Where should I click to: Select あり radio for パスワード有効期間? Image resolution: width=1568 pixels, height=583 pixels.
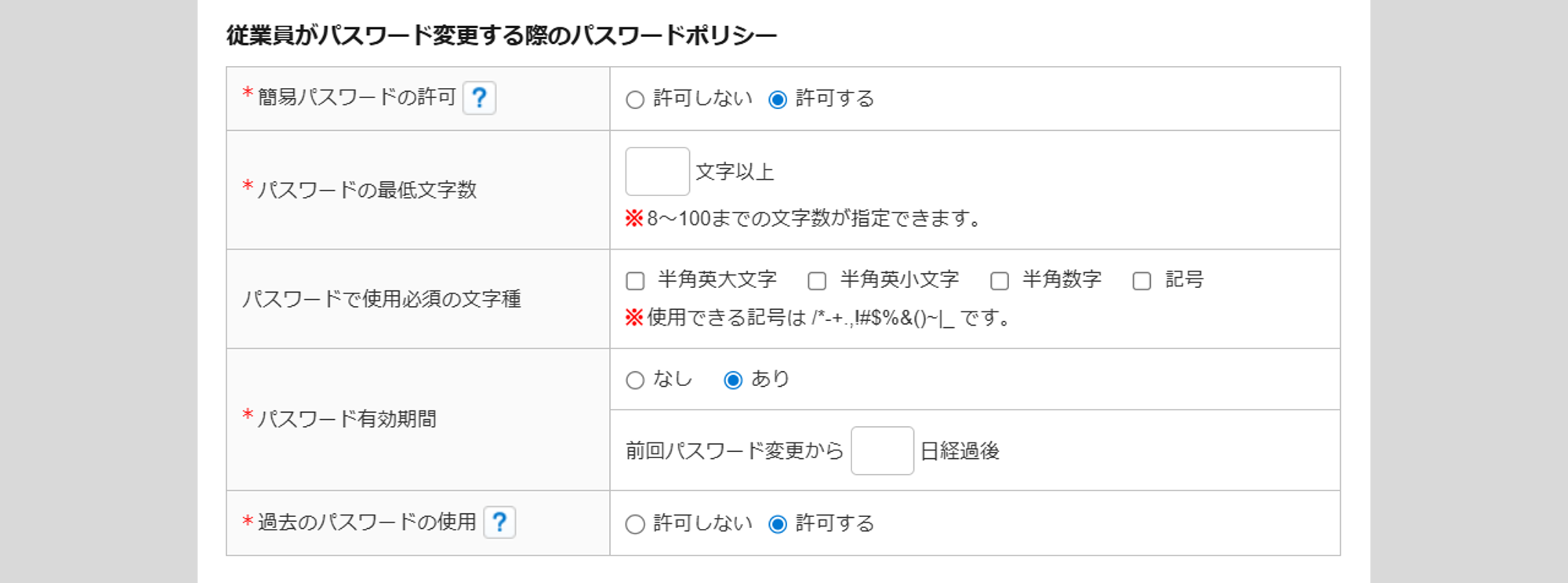tap(733, 381)
